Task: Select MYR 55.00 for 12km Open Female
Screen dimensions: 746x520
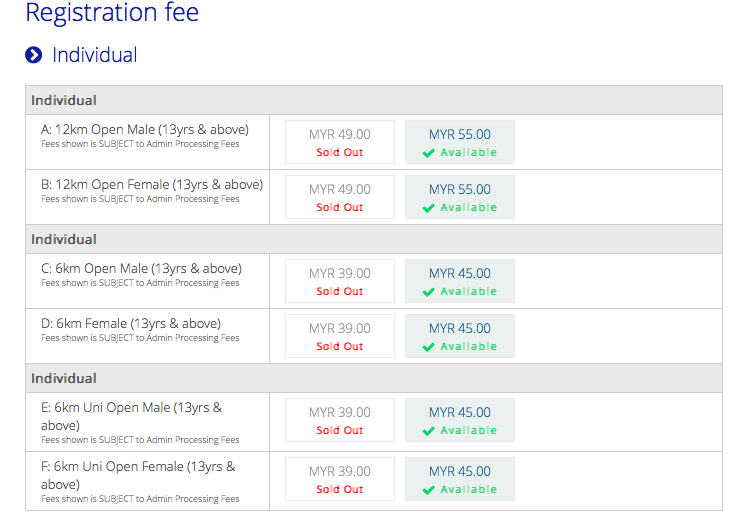Action: (x=460, y=197)
